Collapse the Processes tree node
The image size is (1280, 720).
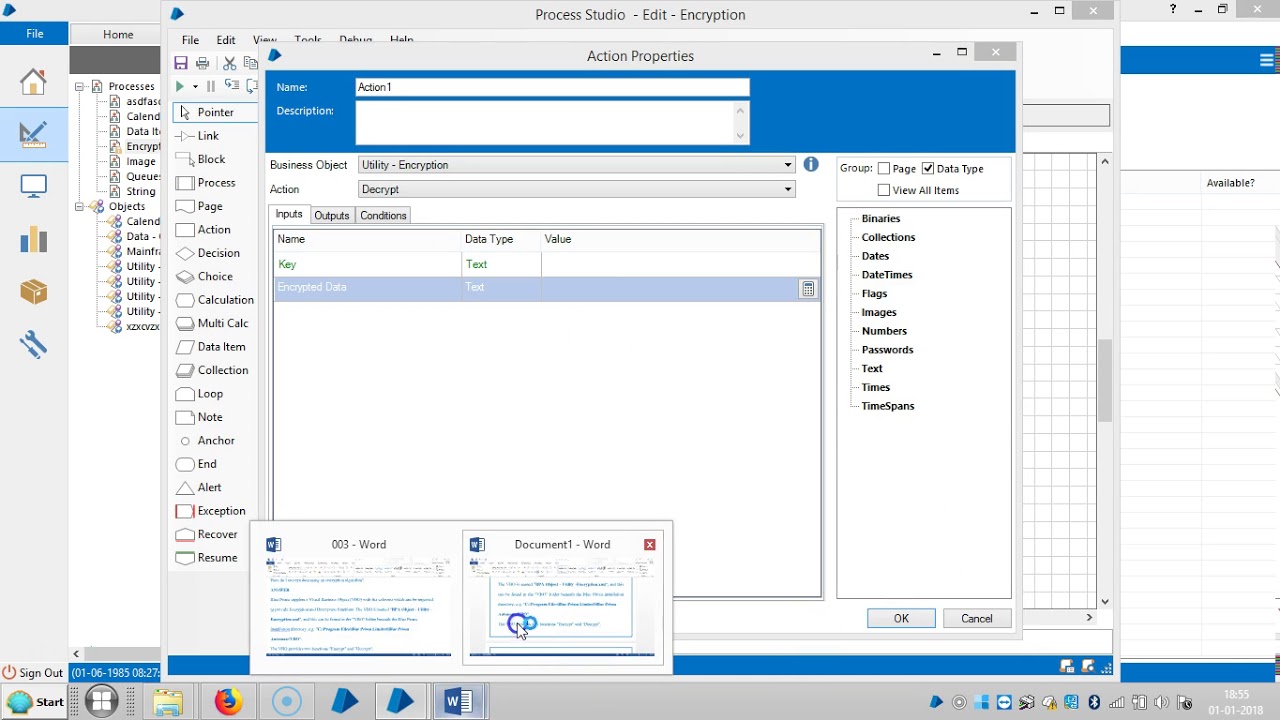80,86
